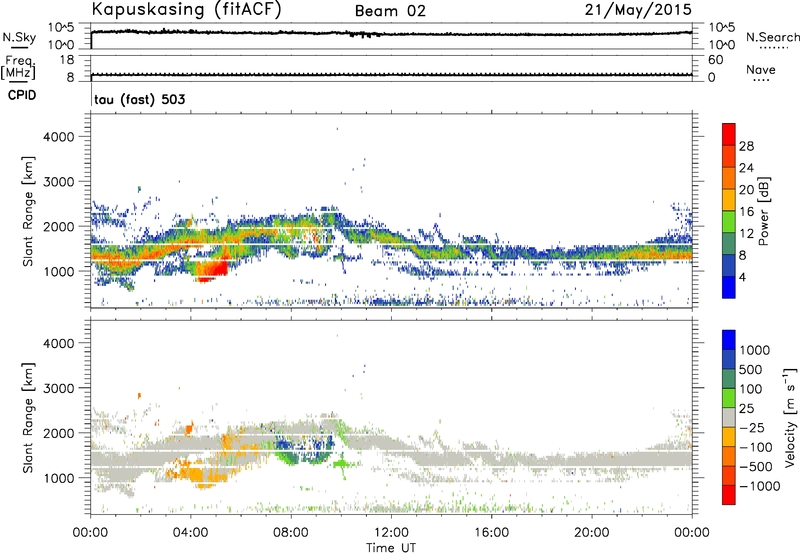Screen dimensions: 800x554
Task: Click the blue bottom of the power color bar
Action: (729, 287)
